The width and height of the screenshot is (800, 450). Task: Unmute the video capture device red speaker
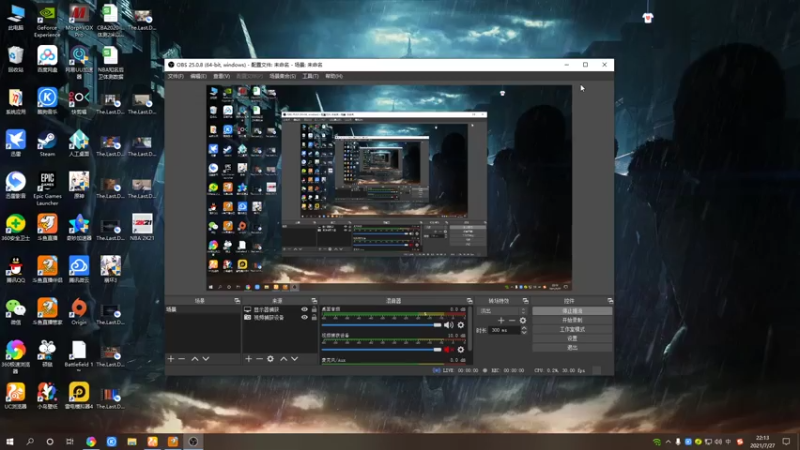tap(448, 349)
